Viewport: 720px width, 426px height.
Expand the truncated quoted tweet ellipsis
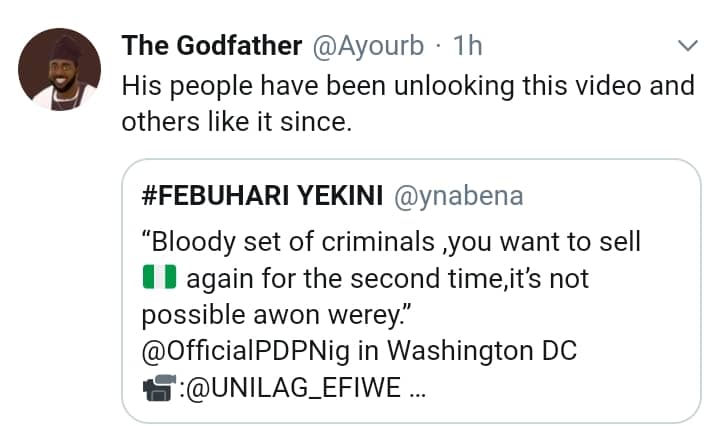pyautogui.click(x=418, y=390)
